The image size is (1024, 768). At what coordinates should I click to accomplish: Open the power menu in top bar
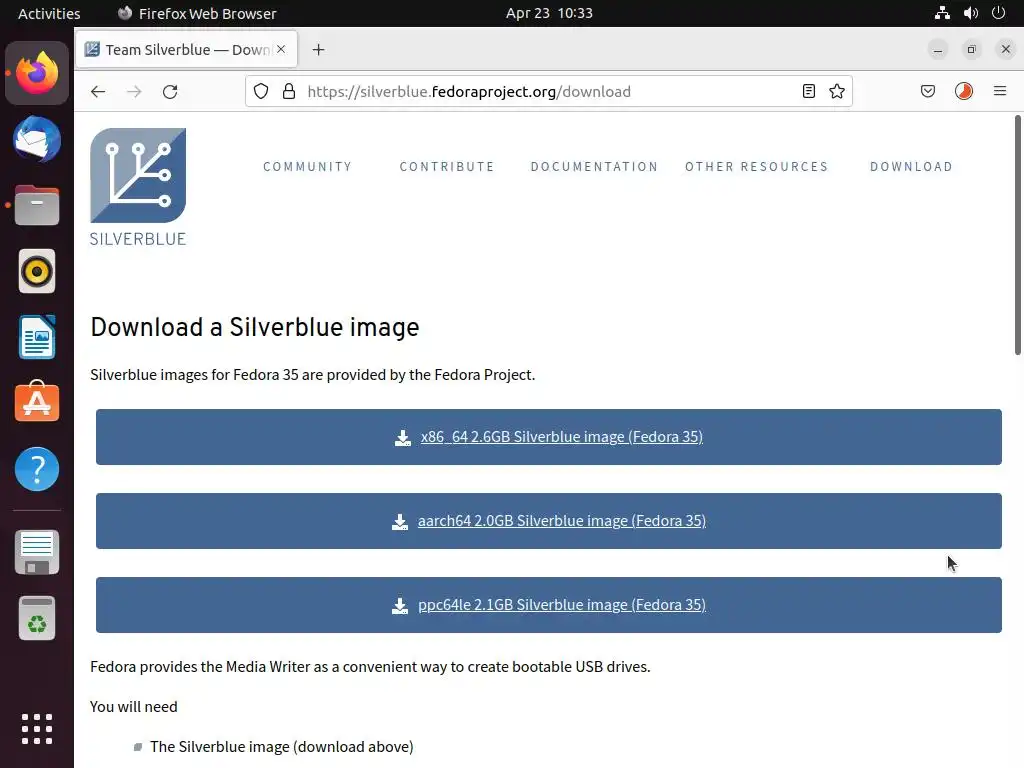click(999, 13)
